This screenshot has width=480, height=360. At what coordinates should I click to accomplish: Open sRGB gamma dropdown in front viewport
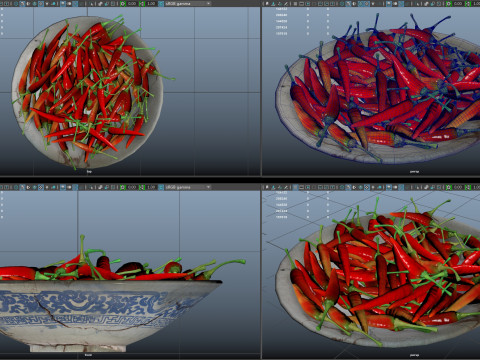(x=188, y=187)
